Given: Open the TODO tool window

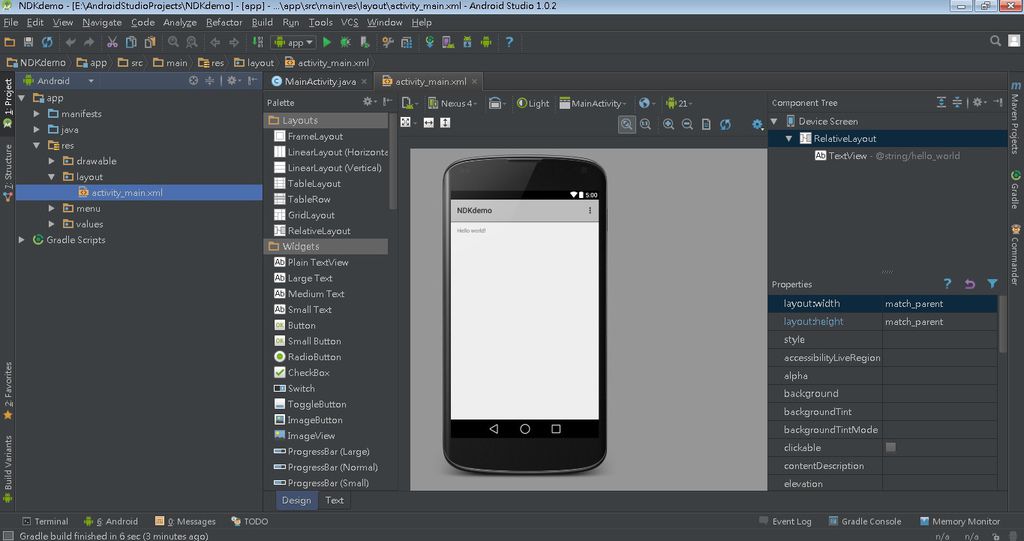Looking at the screenshot, I should (249, 521).
